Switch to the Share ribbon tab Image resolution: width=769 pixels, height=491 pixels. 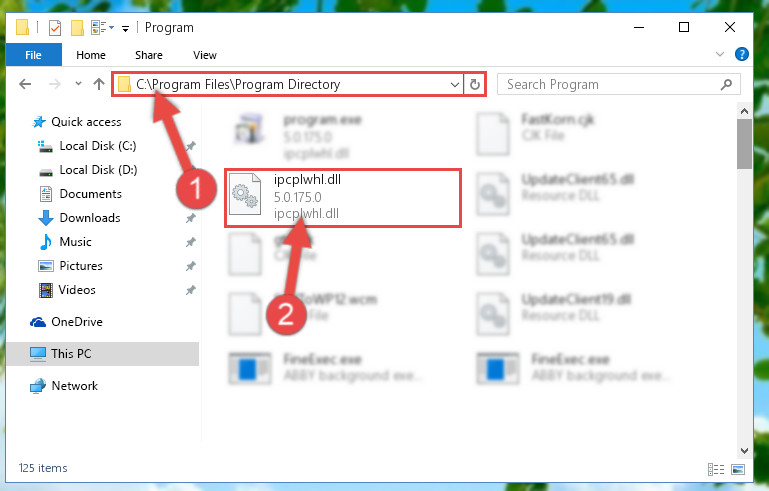149,55
